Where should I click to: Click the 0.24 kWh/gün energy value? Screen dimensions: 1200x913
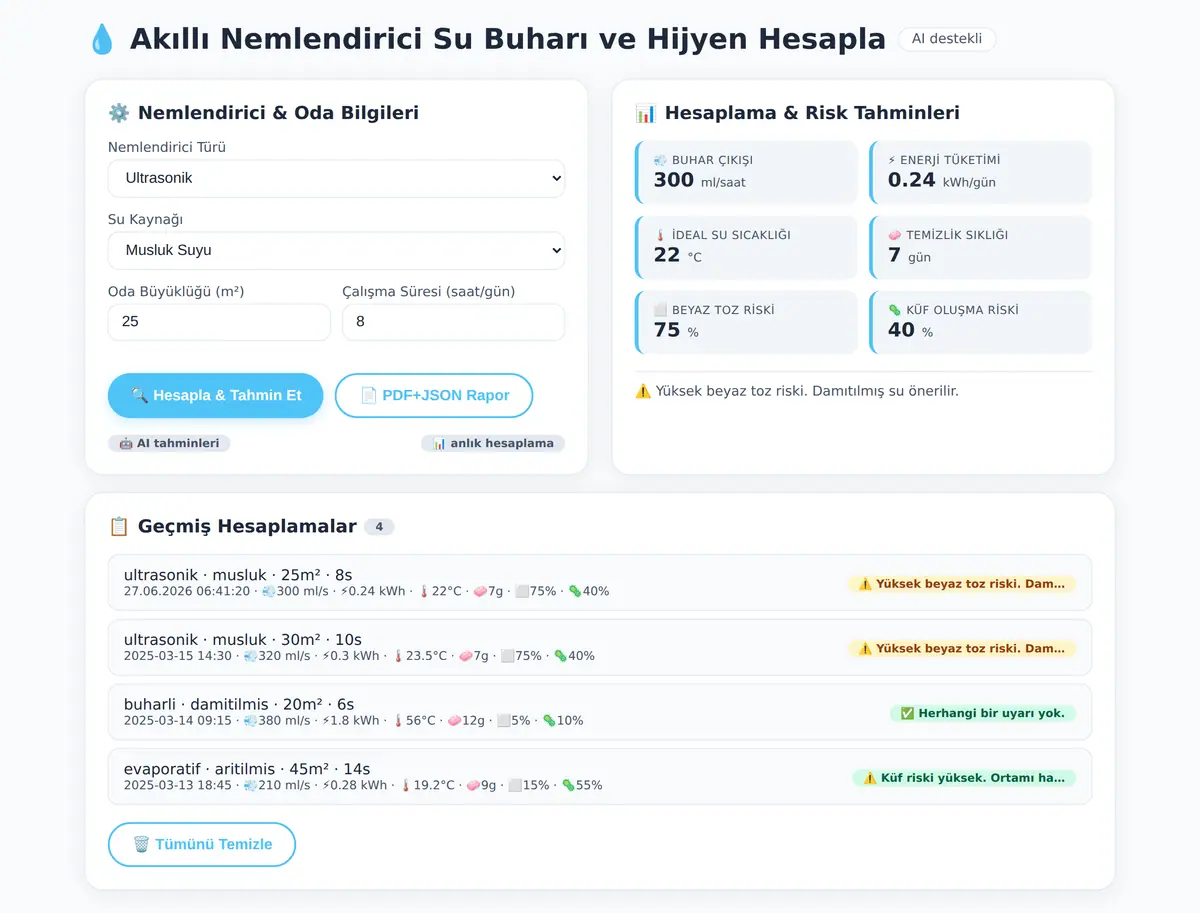pos(942,181)
